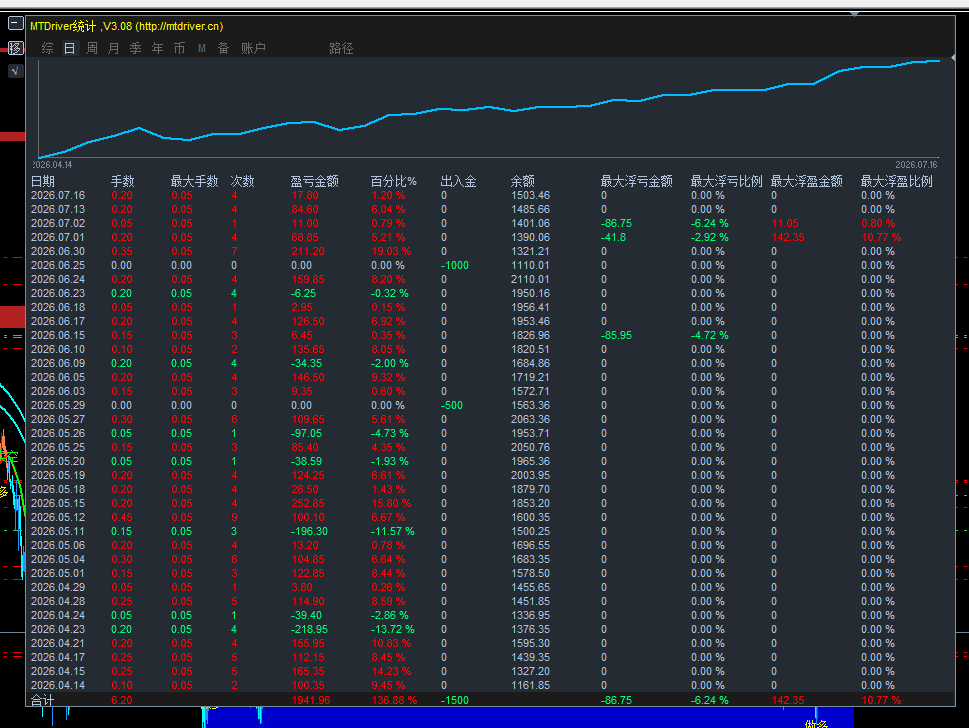Open the 币 symbol tab
The width and height of the screenshot is (969, 728).
179,48
